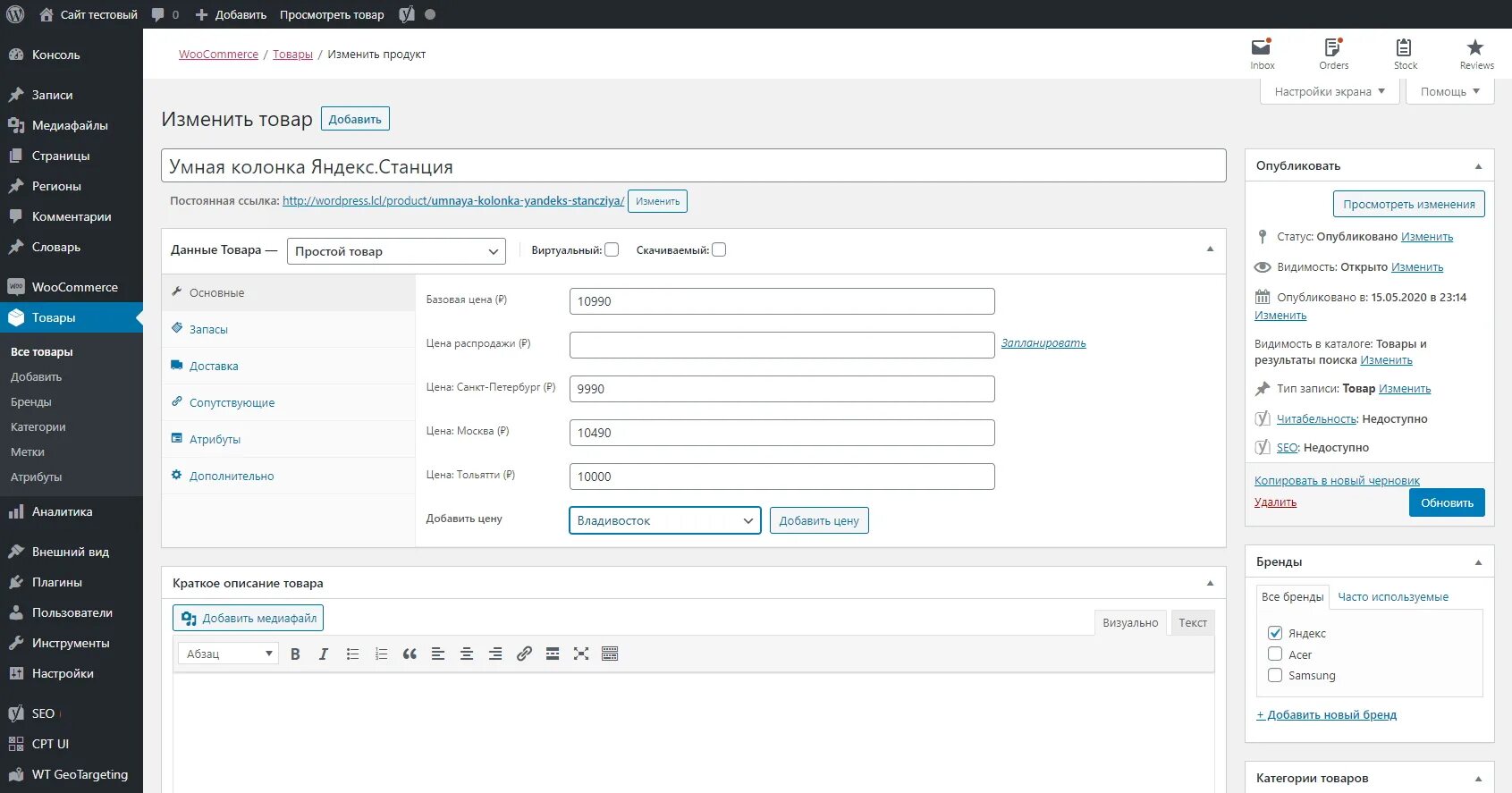Insert a blockquote

(x=410, y=654)
